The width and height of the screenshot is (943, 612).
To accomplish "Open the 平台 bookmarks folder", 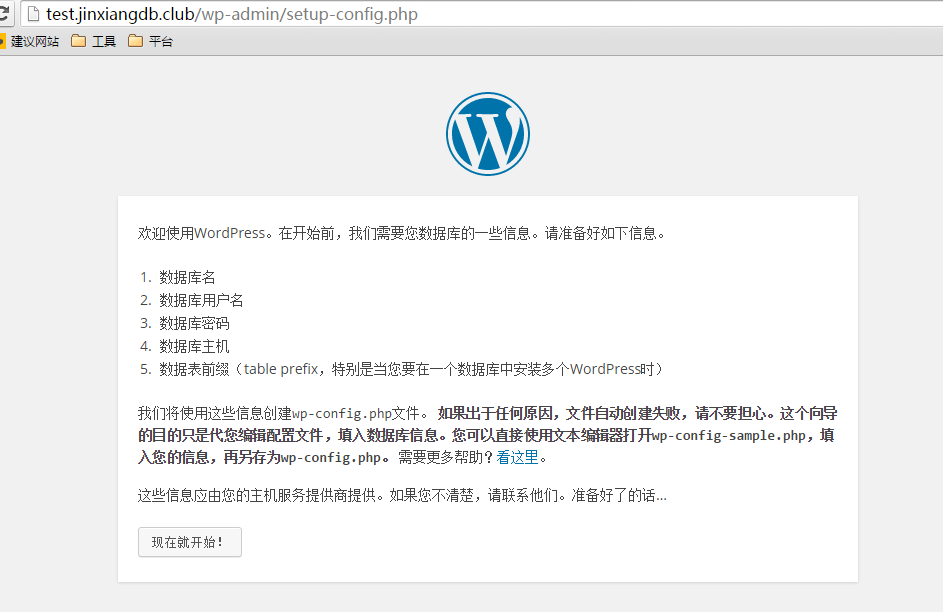I will click(x=150, y=41).
